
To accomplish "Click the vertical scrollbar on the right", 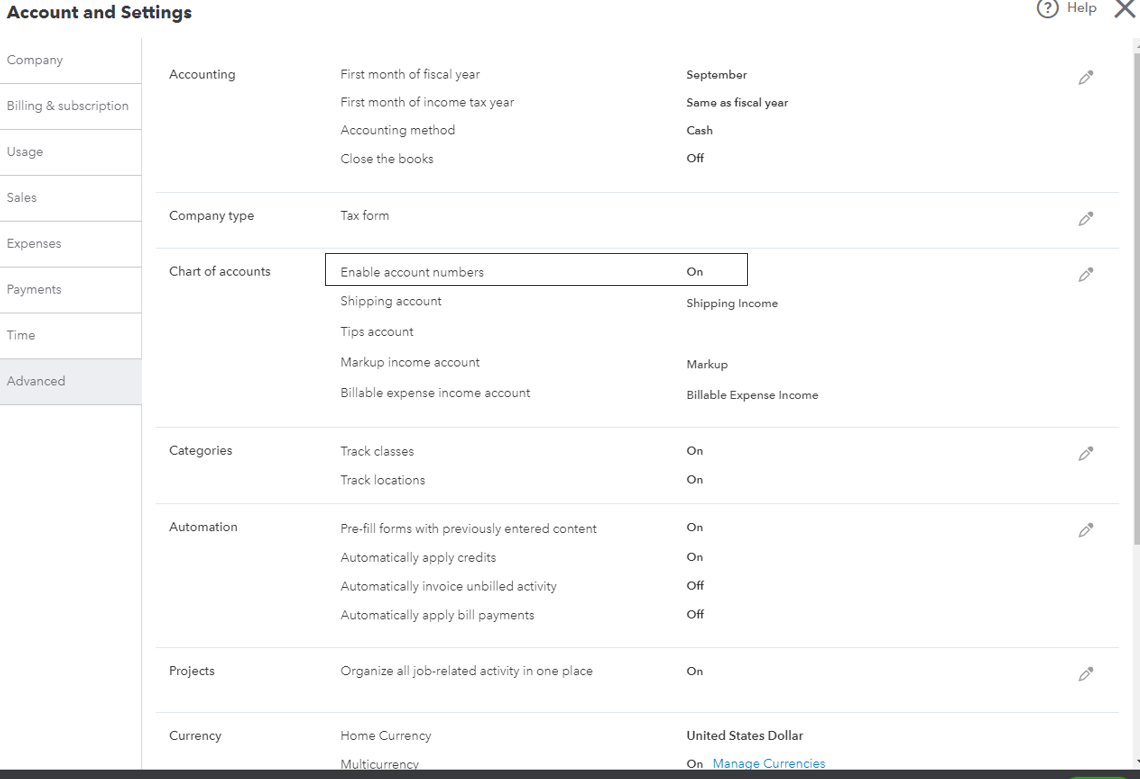I will pos(1135,300).
